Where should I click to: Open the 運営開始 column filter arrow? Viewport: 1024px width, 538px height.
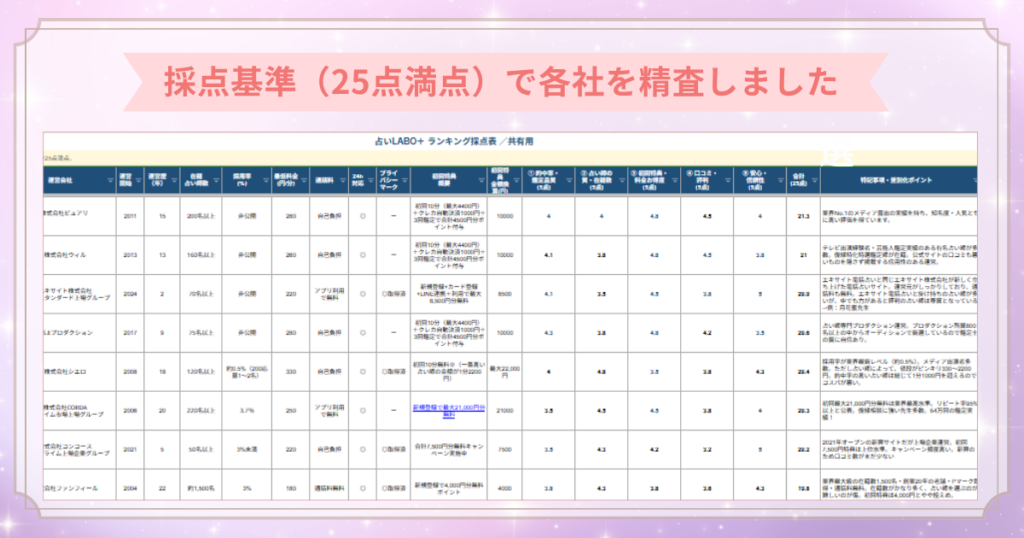point(138,181)
